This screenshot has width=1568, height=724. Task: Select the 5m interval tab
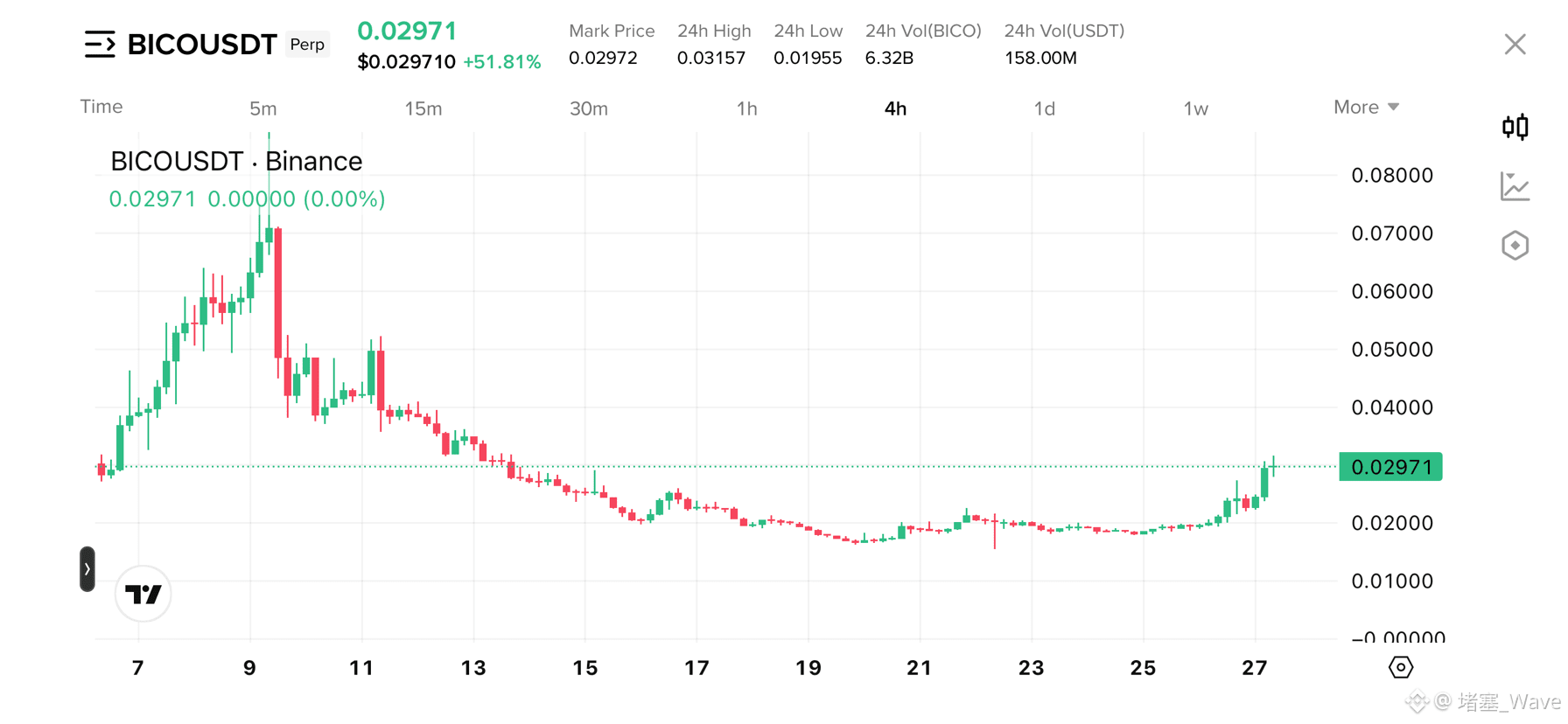tap(262, 108)
